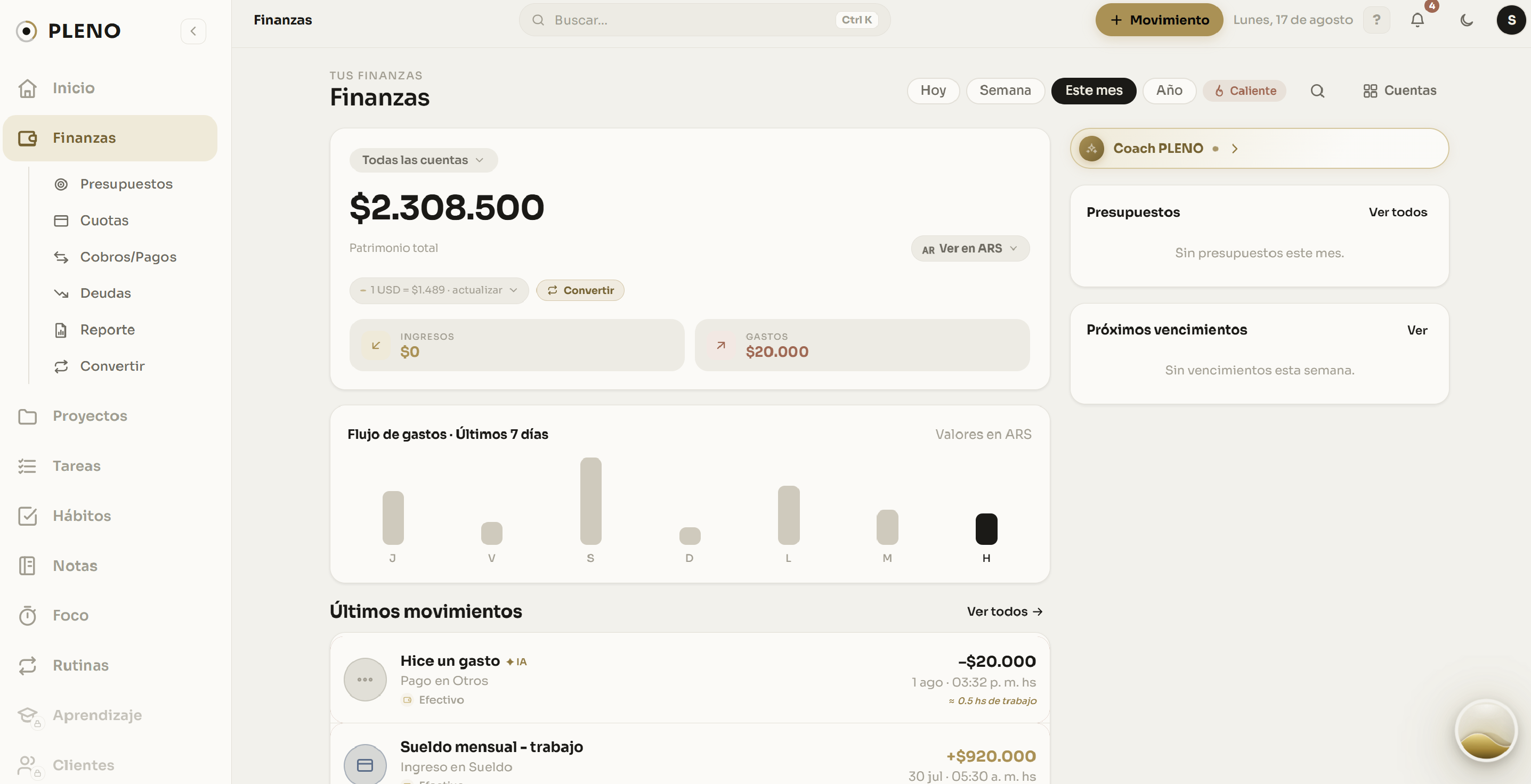1531x784 pixels.
Task: Click Ver in Próximos vencimientos
Action: point(1416,330)
